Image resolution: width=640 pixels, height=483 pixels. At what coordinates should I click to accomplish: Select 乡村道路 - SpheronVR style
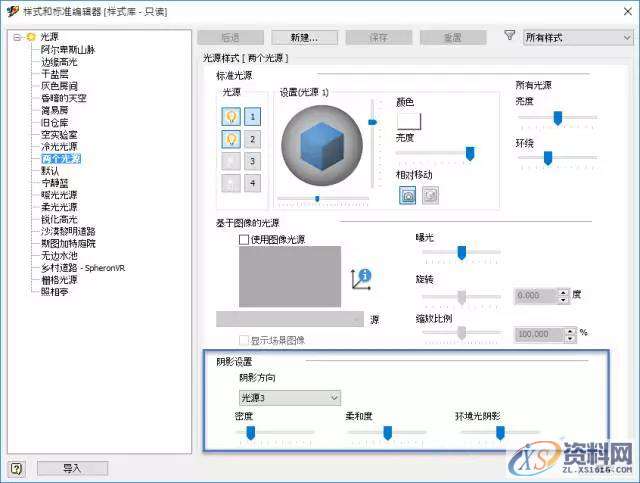click(83, 268)
